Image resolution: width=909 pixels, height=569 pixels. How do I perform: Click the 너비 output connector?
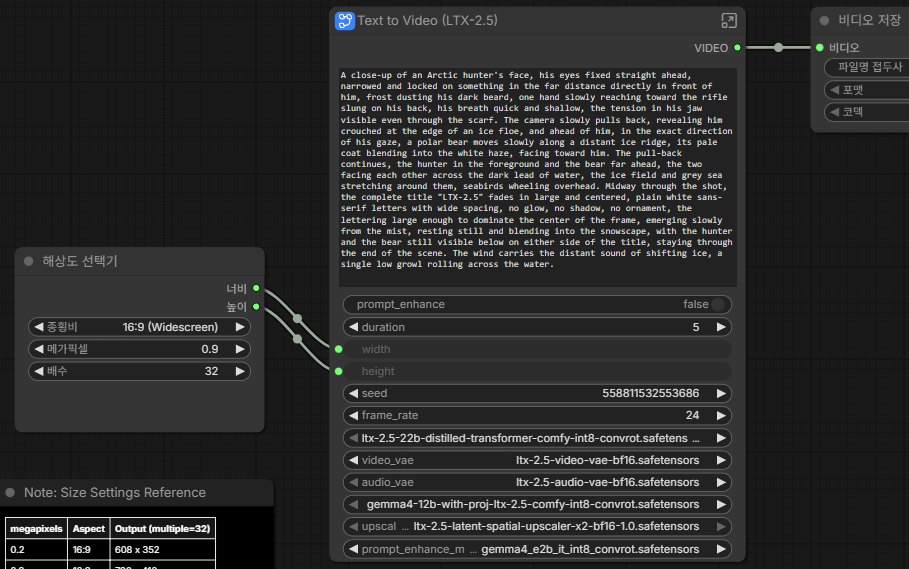[x=256, y=288]
